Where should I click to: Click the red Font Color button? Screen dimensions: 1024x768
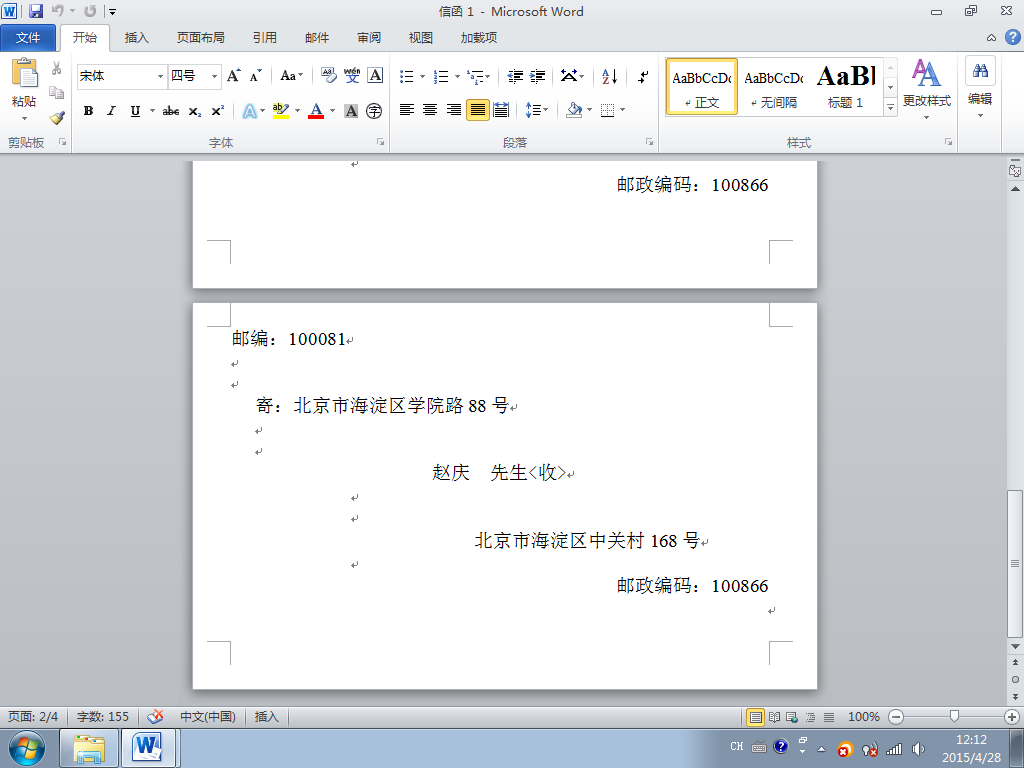(x=317, y=111)
